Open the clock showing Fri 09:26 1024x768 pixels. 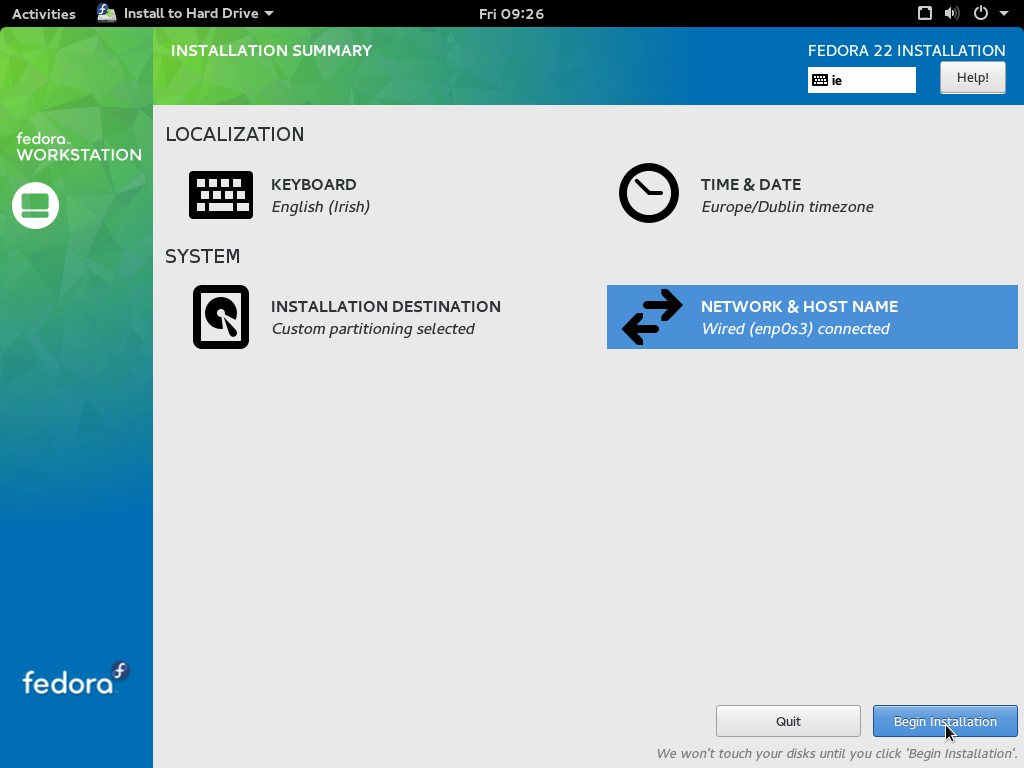click(511, 14)
